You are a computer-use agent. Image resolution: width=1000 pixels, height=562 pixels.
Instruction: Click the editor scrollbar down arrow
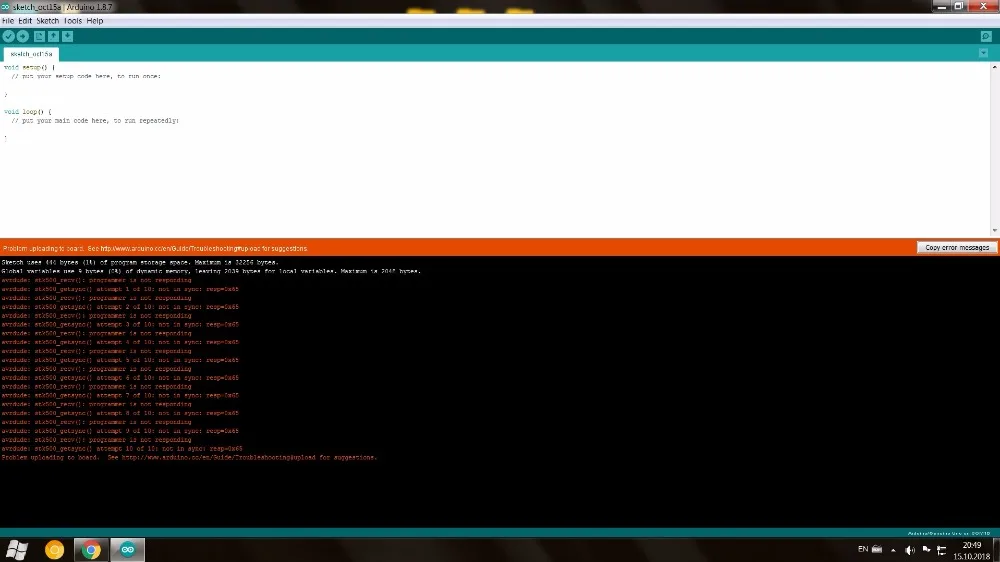pyautogui.click(x=995, y=230)
